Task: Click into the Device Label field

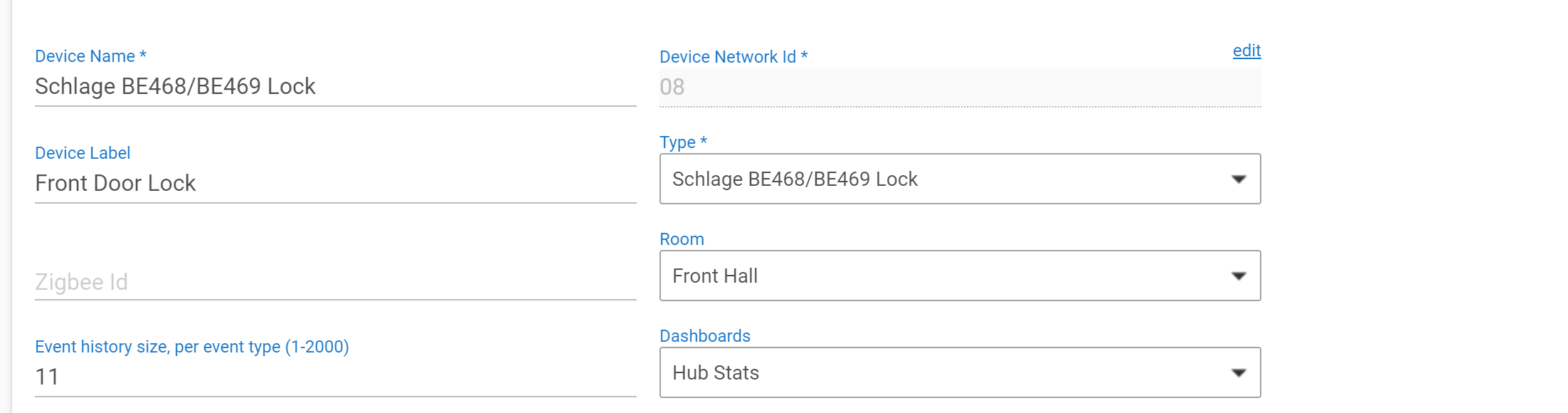Action: (334, 184)
